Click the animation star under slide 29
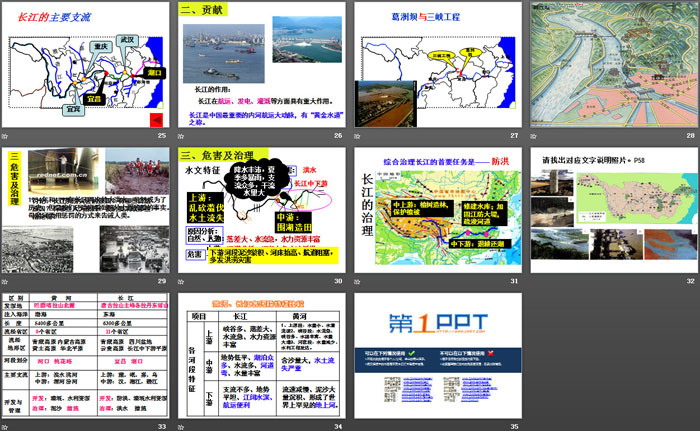The width and height of the screenshot is (700, 431). pos(7,281)
